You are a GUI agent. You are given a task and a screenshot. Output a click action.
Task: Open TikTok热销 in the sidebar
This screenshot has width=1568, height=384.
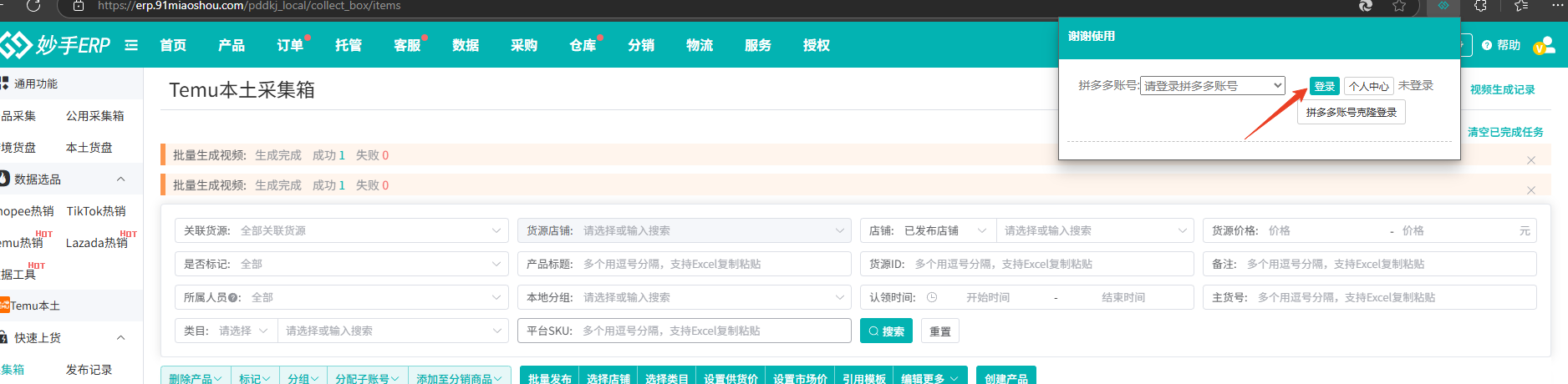(96, 211)
